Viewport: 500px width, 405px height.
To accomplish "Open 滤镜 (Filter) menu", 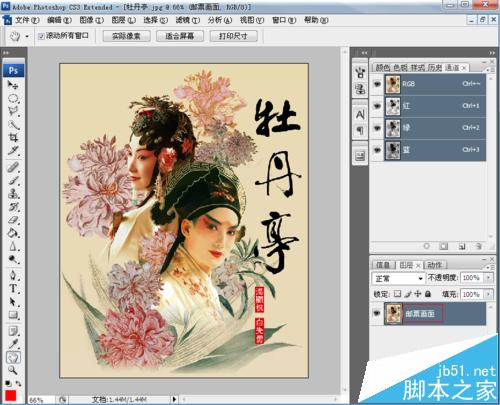I will coord(188,20).
